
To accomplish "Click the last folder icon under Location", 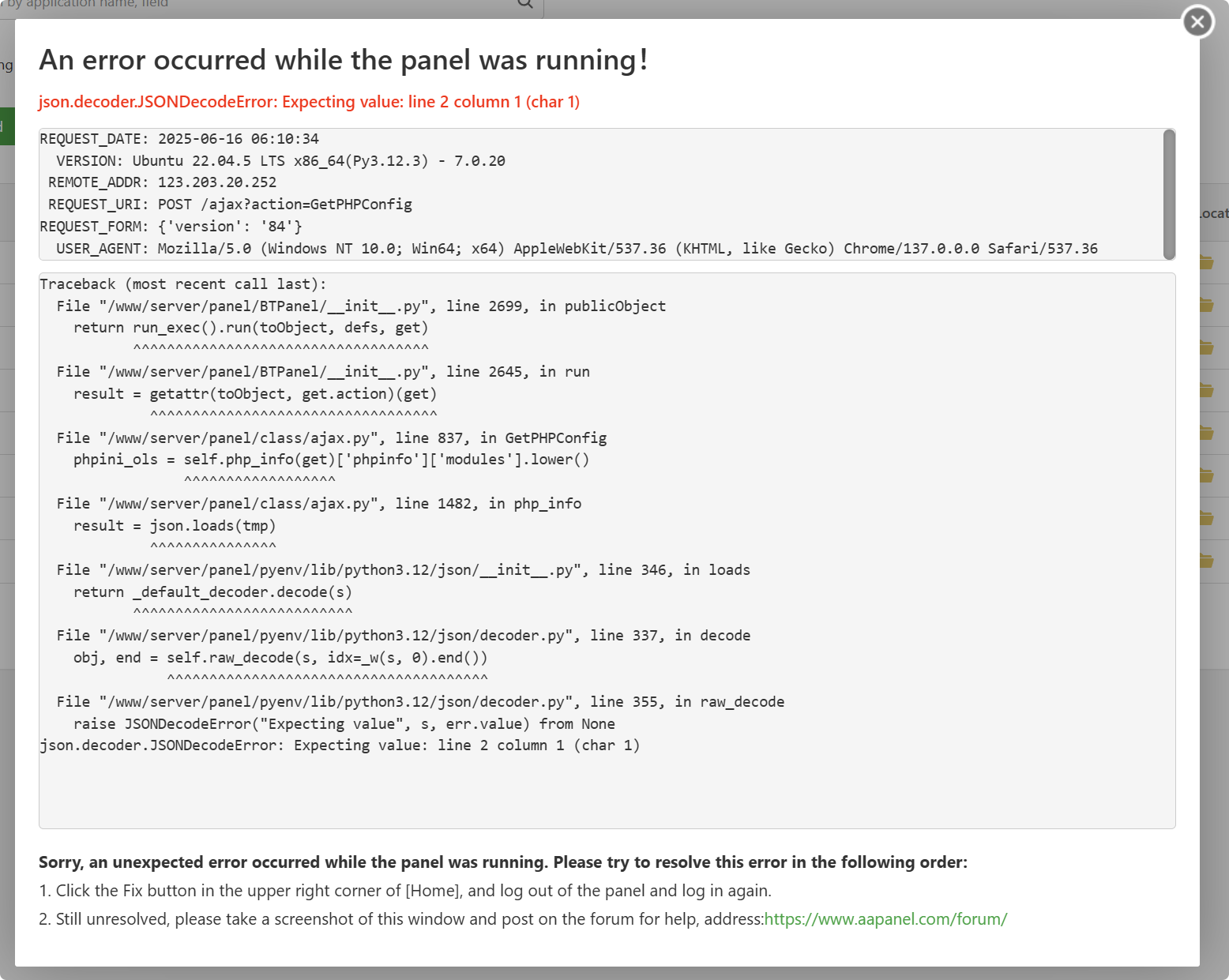I will coord(1207,561).
